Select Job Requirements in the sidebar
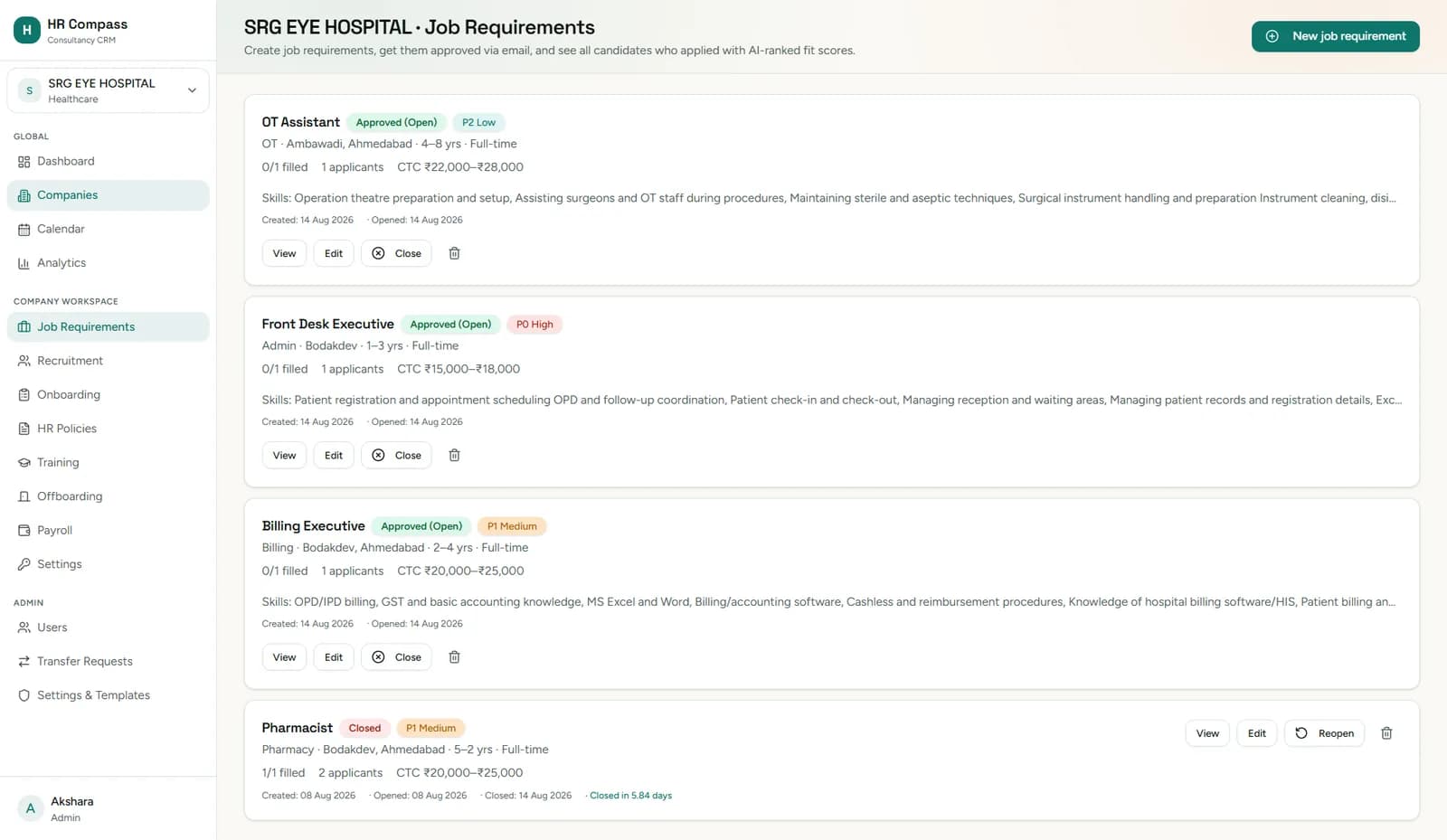 [108, 327]
